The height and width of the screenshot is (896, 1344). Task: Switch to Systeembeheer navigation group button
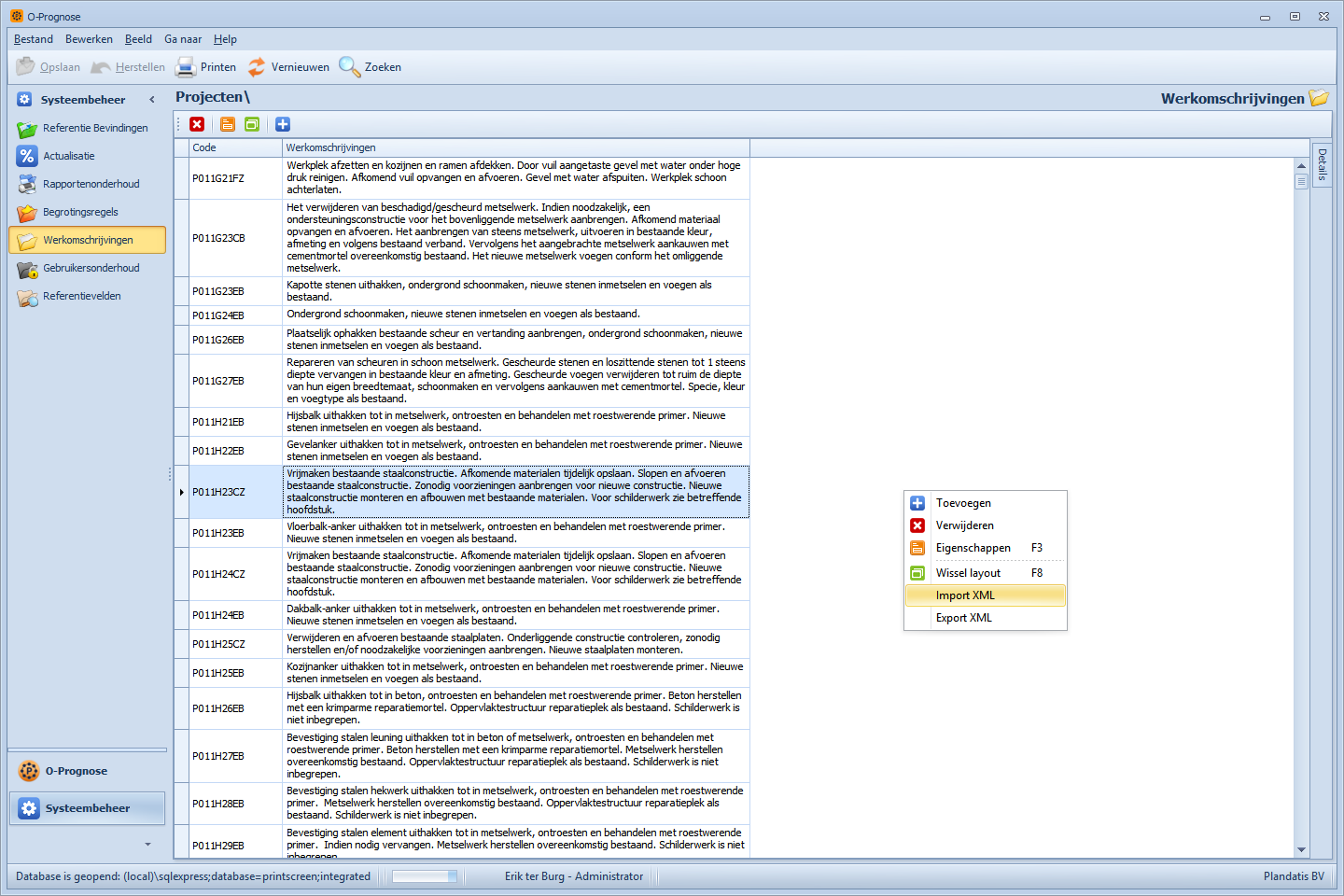coord(88,808)
